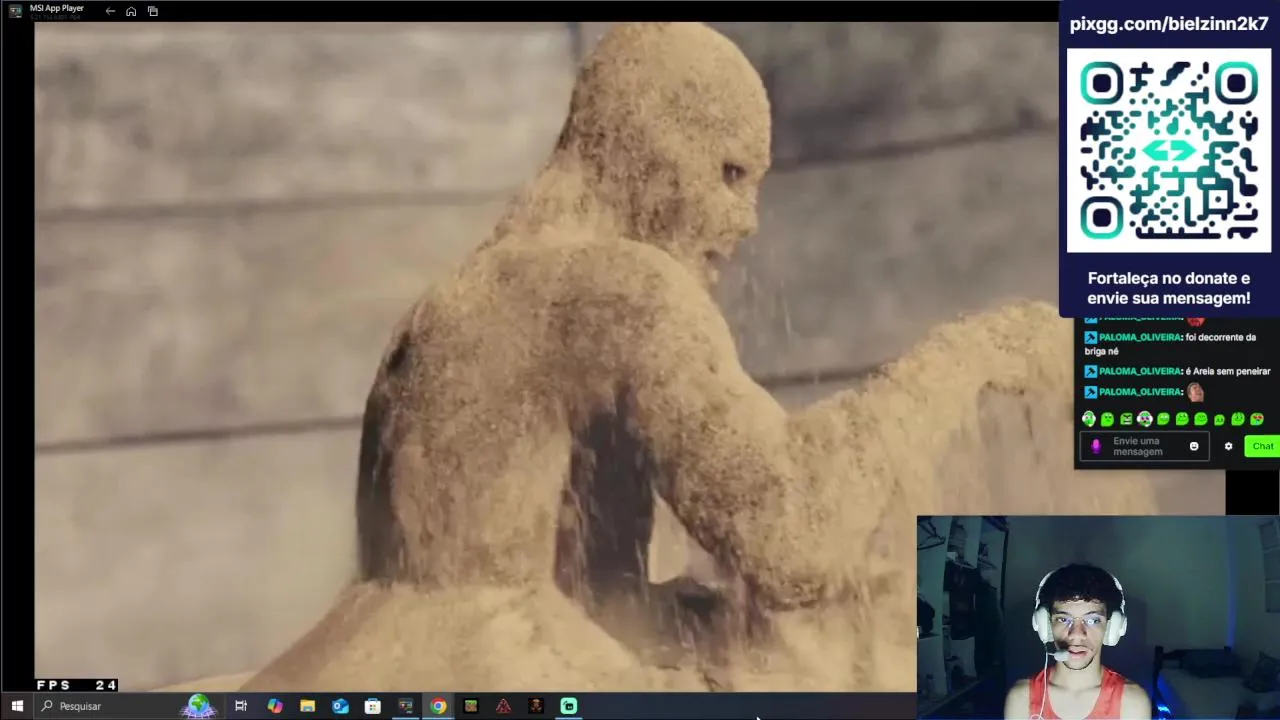Screen dimensions: 1280x720
Task: Select the sixth green blob emote
Action: coord(1182,419)
